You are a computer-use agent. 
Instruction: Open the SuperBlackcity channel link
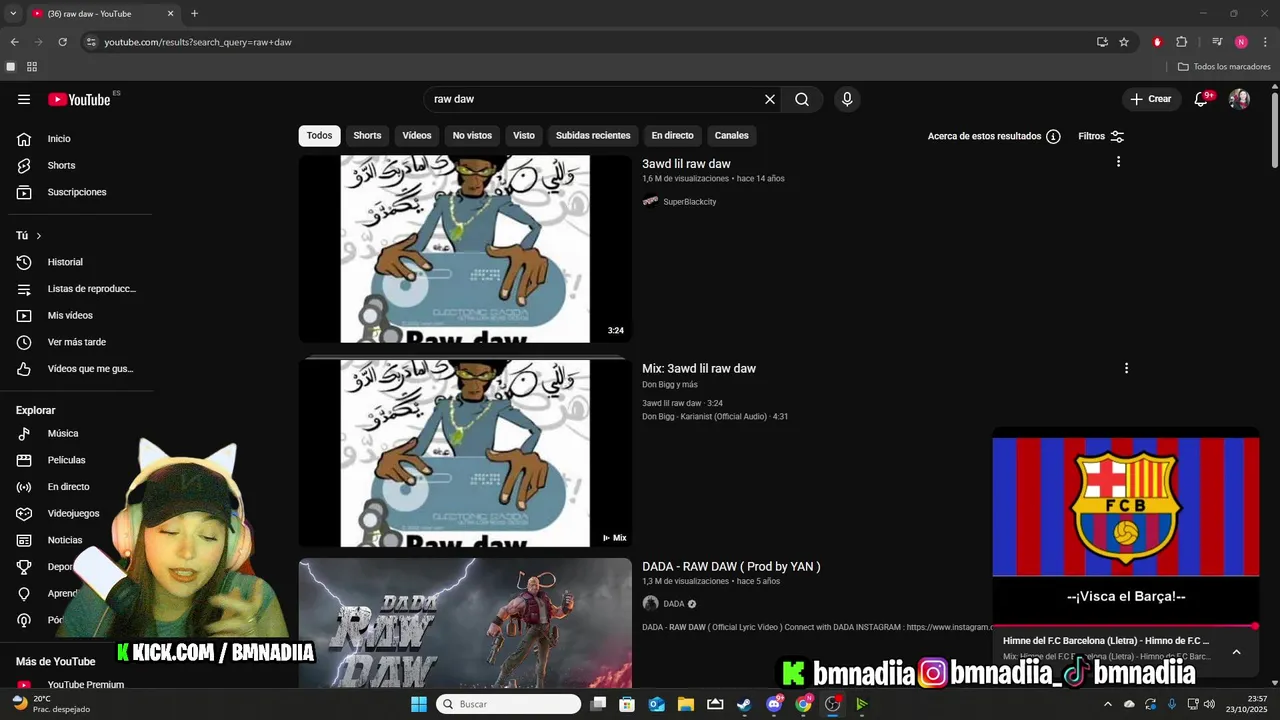689,202
